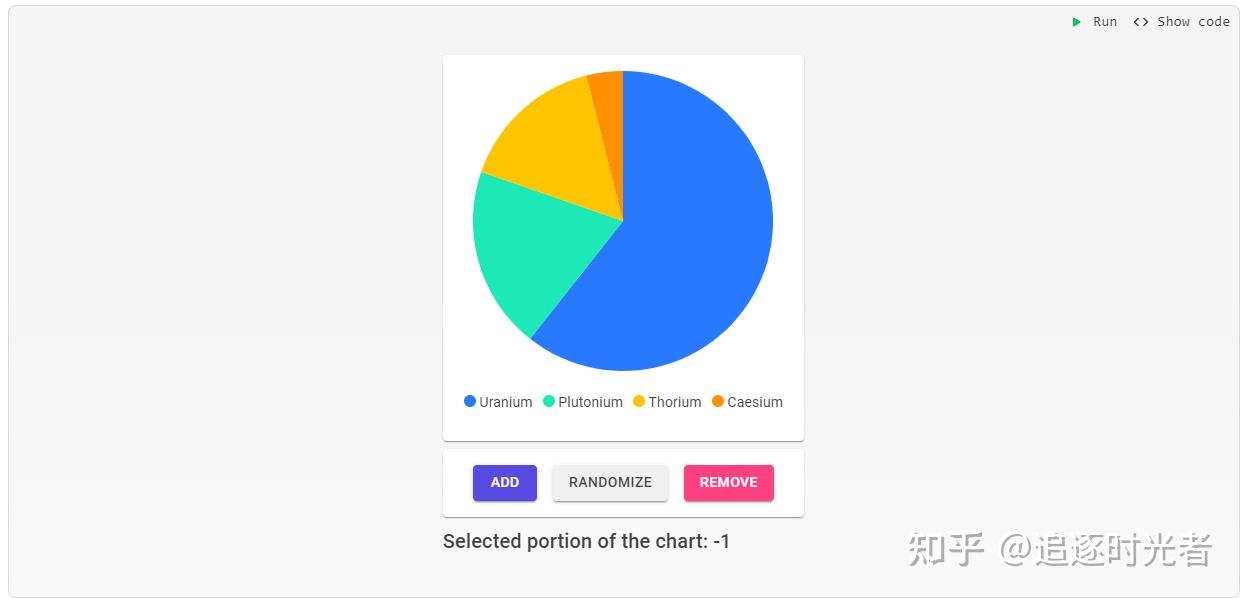The image size is (1244, 599).
Task: Select the teal Plutonium pie slice
Action: pyautogui.click(x=530, y=250)
